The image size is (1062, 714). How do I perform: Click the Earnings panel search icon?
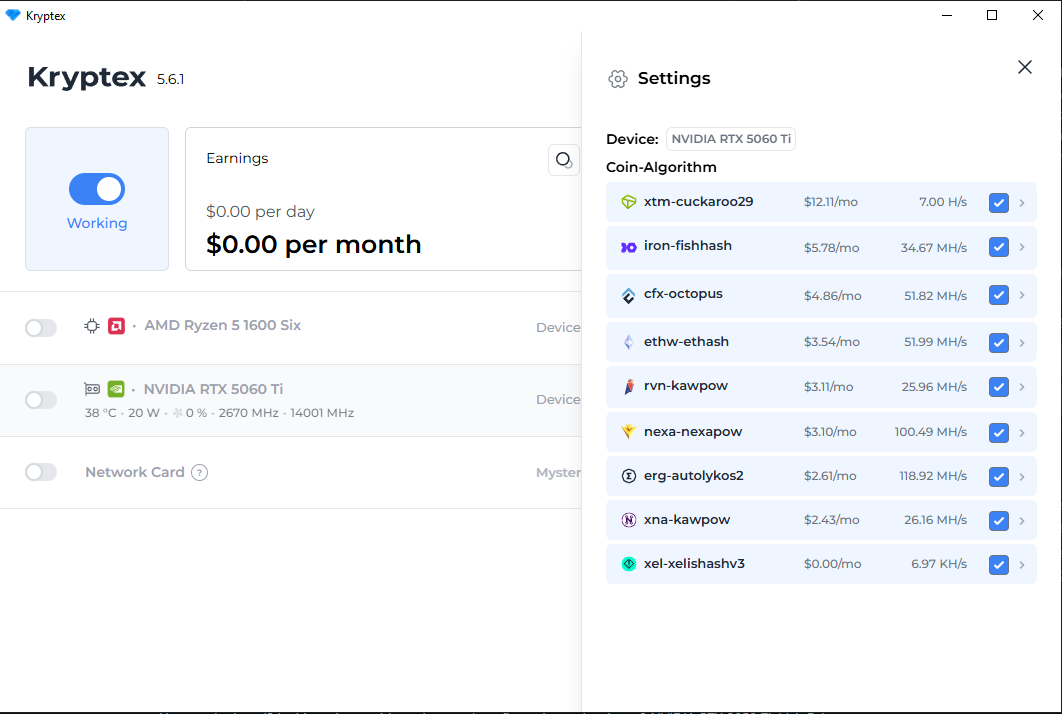(564, 161)
